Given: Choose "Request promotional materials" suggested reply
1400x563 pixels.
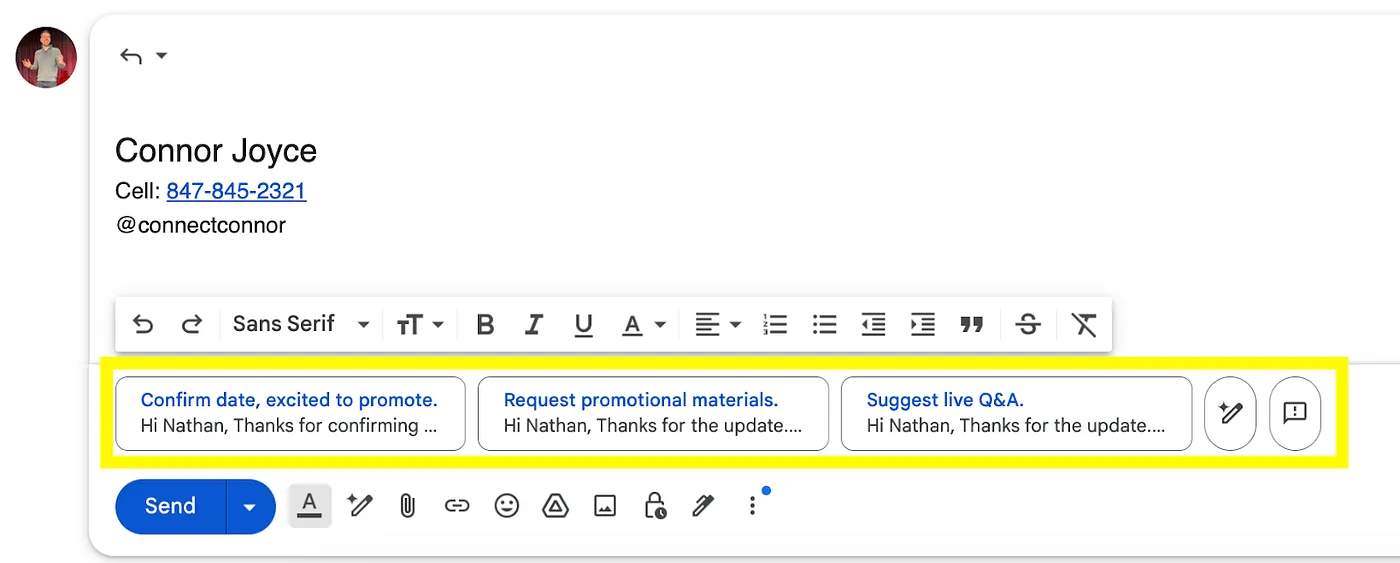Looking at the screenshot, I should click(653, 413).
